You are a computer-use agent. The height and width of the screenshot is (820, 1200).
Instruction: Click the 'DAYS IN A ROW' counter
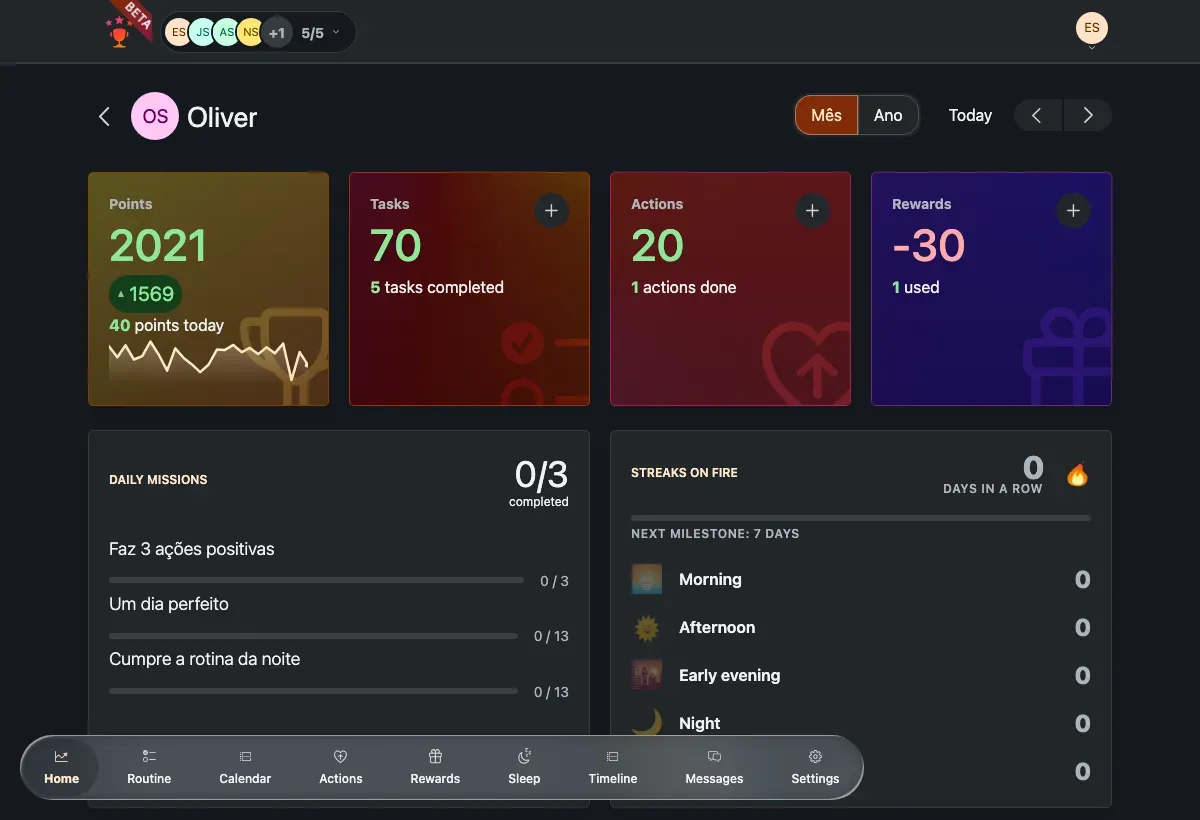click(x=992, y=475)
